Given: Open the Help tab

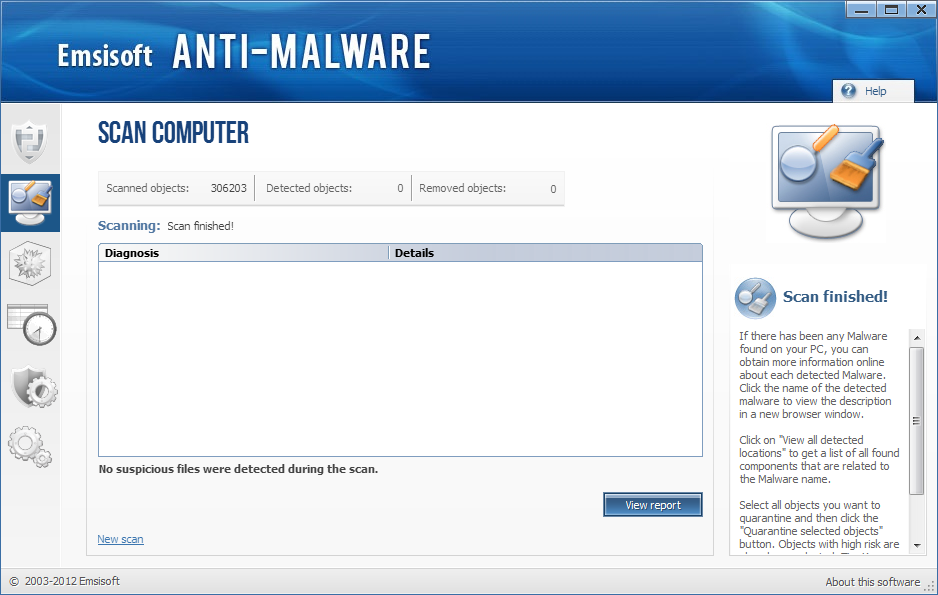Looking at the screenshot, I should pos(873,91).
